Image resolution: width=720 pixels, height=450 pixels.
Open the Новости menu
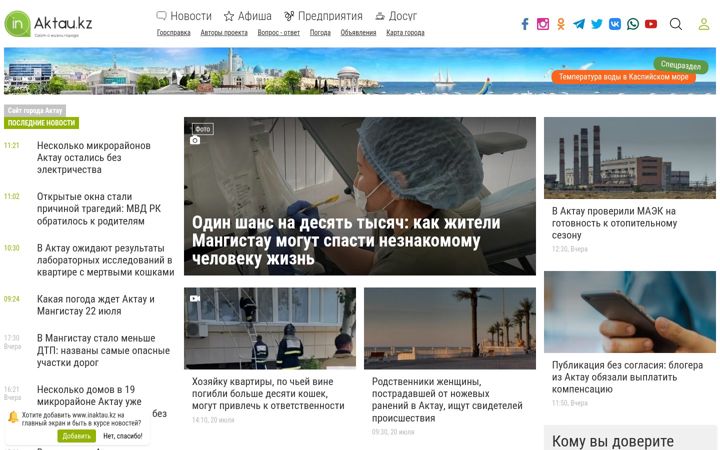coord(184,16)
